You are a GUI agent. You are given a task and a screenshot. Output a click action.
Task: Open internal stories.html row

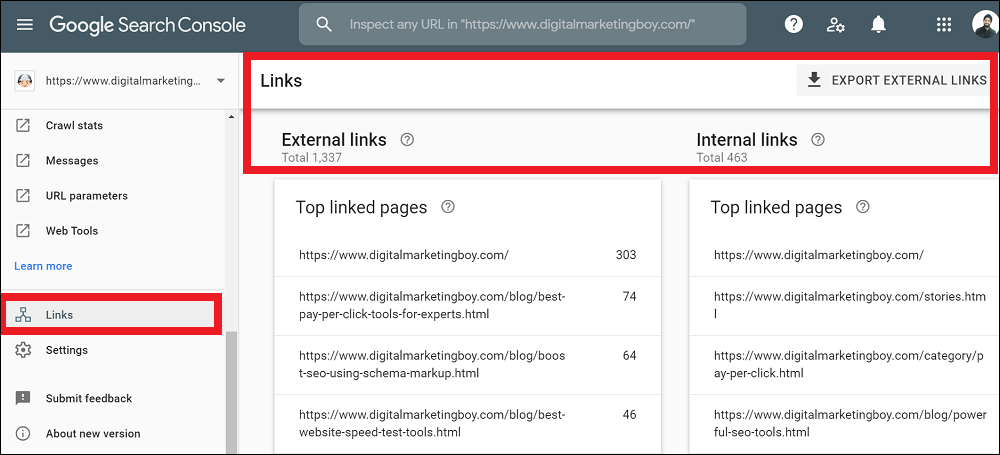pos(844,306)
